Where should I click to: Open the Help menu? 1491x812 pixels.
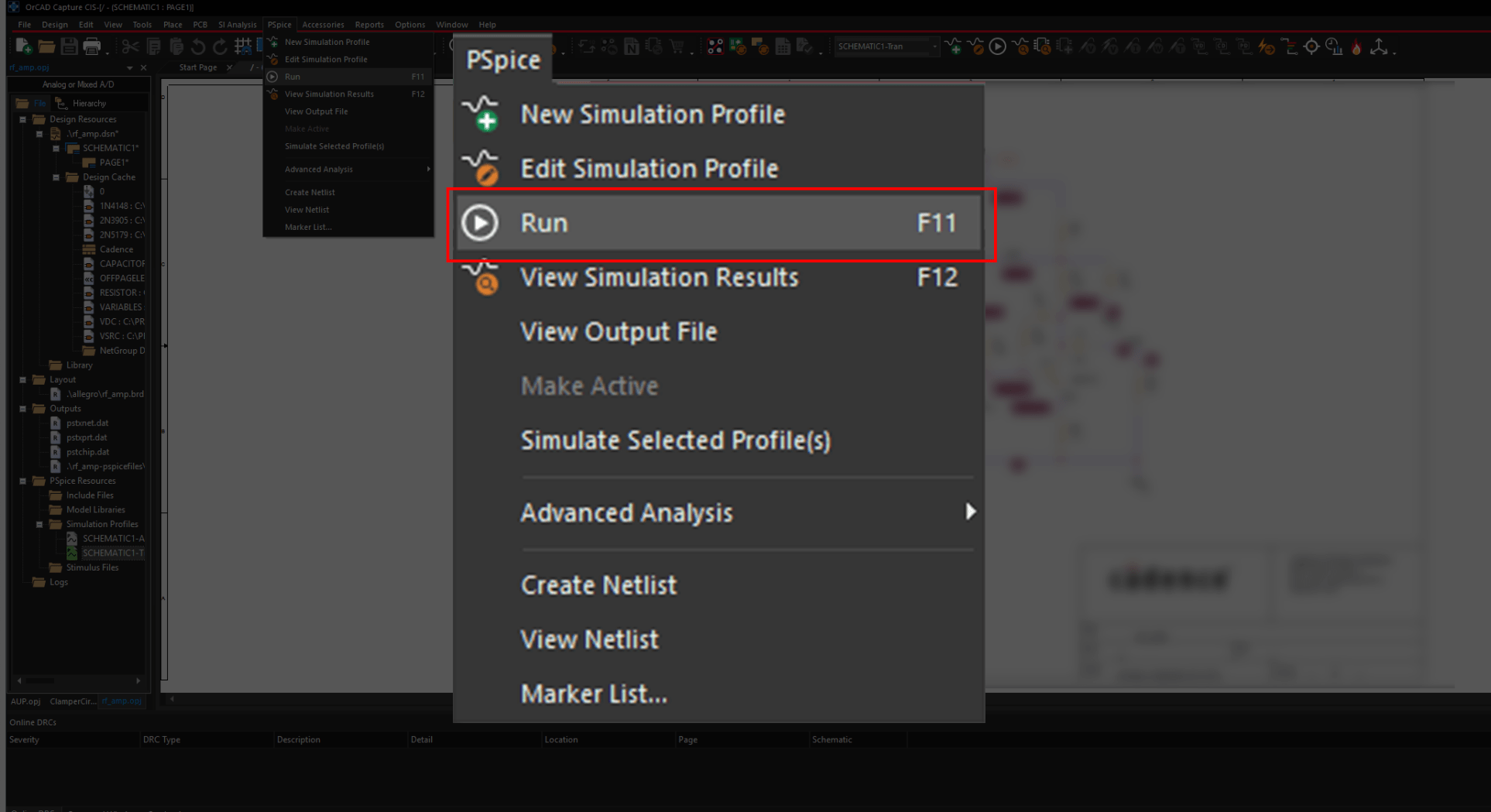487,25
